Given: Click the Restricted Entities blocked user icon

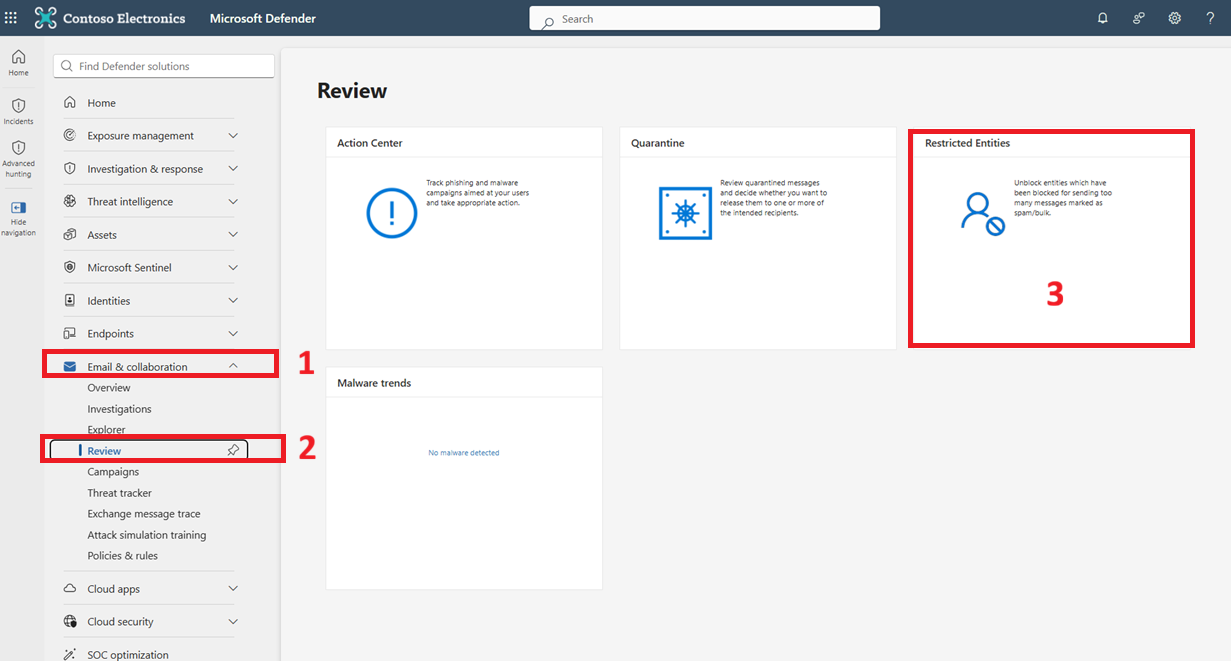Looking at the screenshot, I should tap(982, 213).
